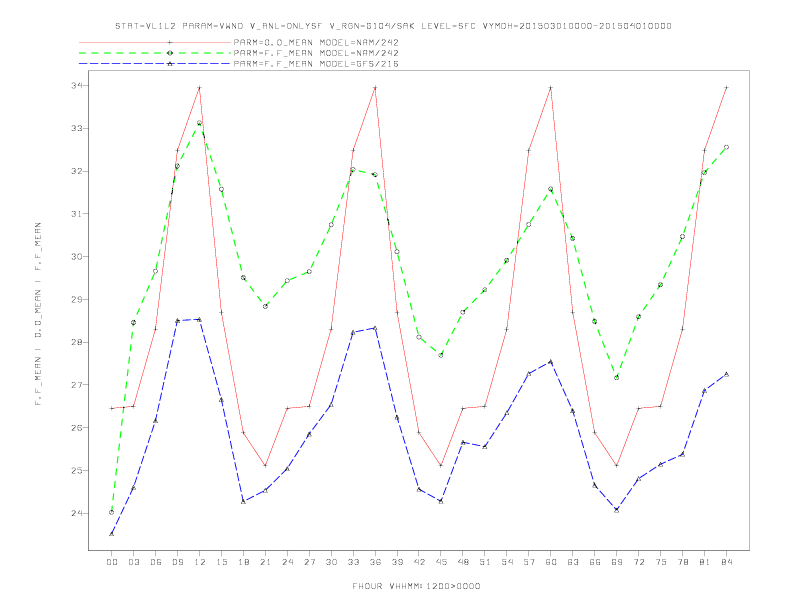Screen dimensions: 792x612
Task: Click x-axis tick label 00
Action: [x=112, y=562]
